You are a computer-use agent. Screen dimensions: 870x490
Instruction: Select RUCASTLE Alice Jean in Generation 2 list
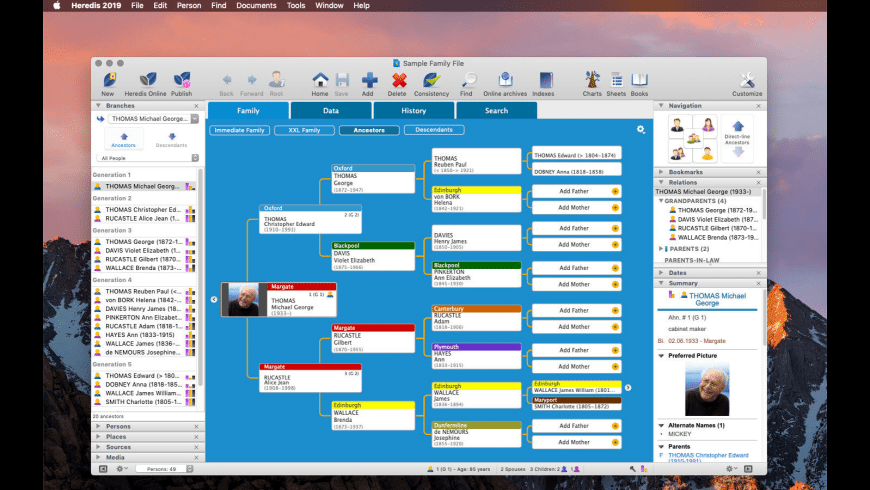tap(145, 219)
